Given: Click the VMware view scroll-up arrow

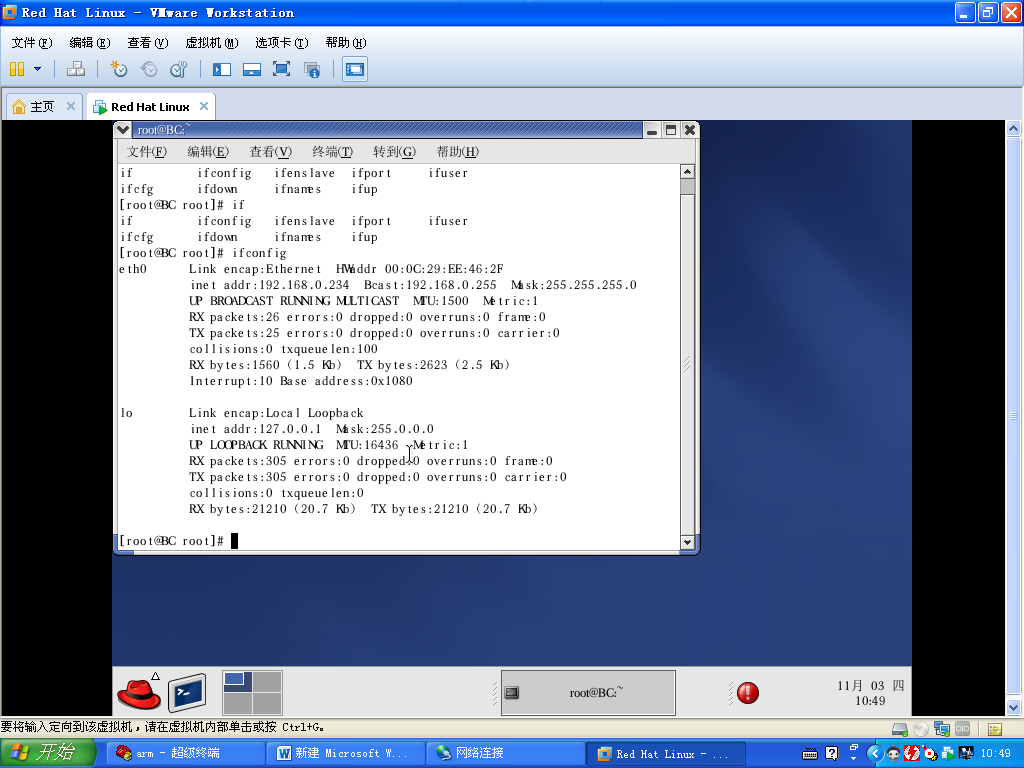Looking at the screenshot, I should point(1013,128).
